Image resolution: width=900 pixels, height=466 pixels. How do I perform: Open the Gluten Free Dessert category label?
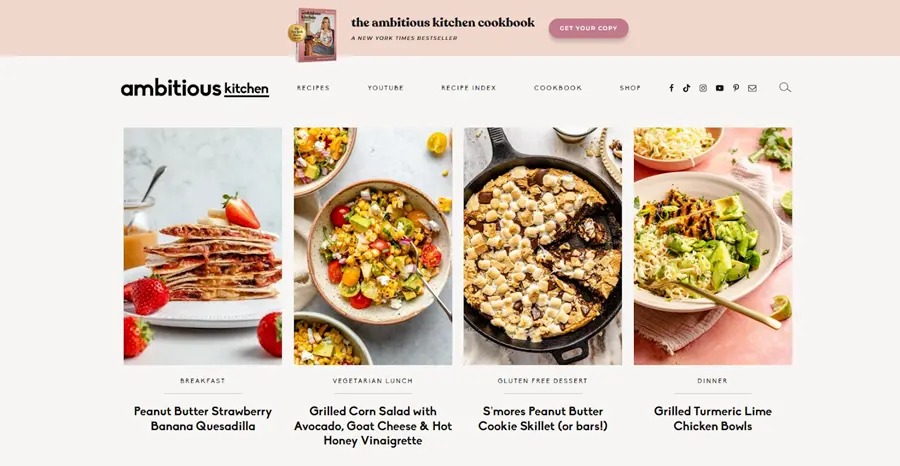(x=542, y=380)
